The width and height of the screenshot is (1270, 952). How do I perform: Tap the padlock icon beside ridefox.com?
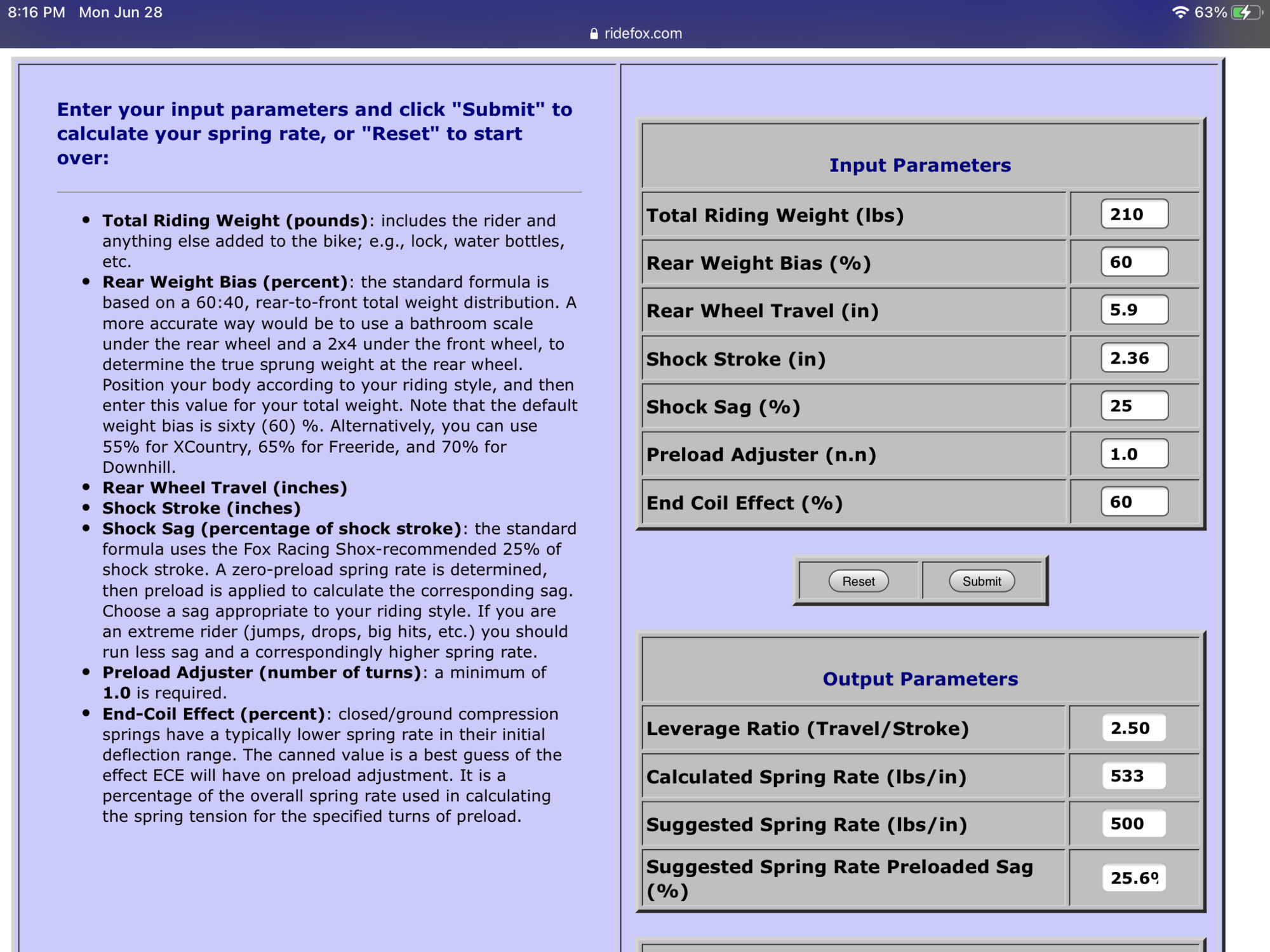[x=594, y=34]
